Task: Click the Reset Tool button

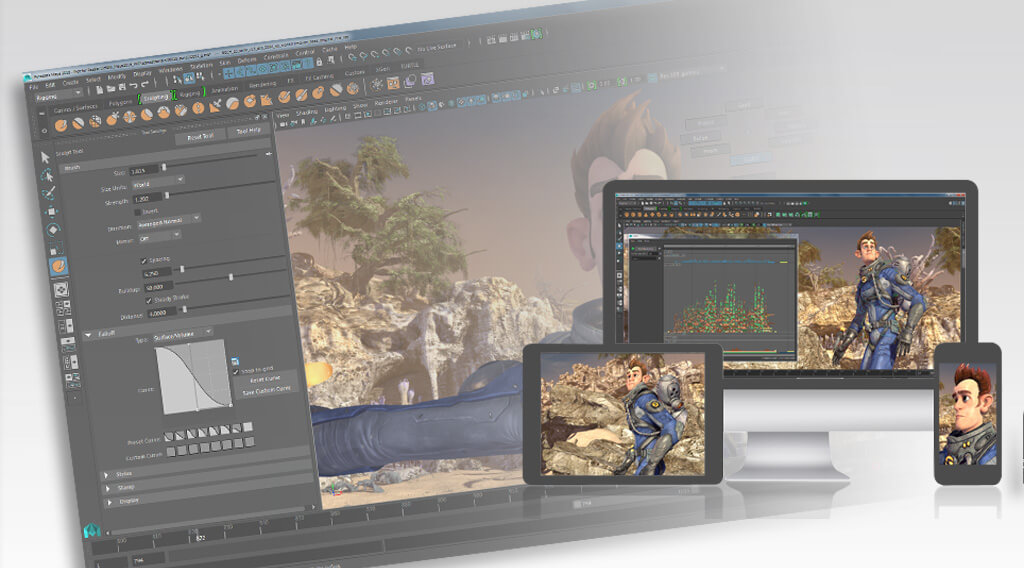Action: (x=200, y=136)
